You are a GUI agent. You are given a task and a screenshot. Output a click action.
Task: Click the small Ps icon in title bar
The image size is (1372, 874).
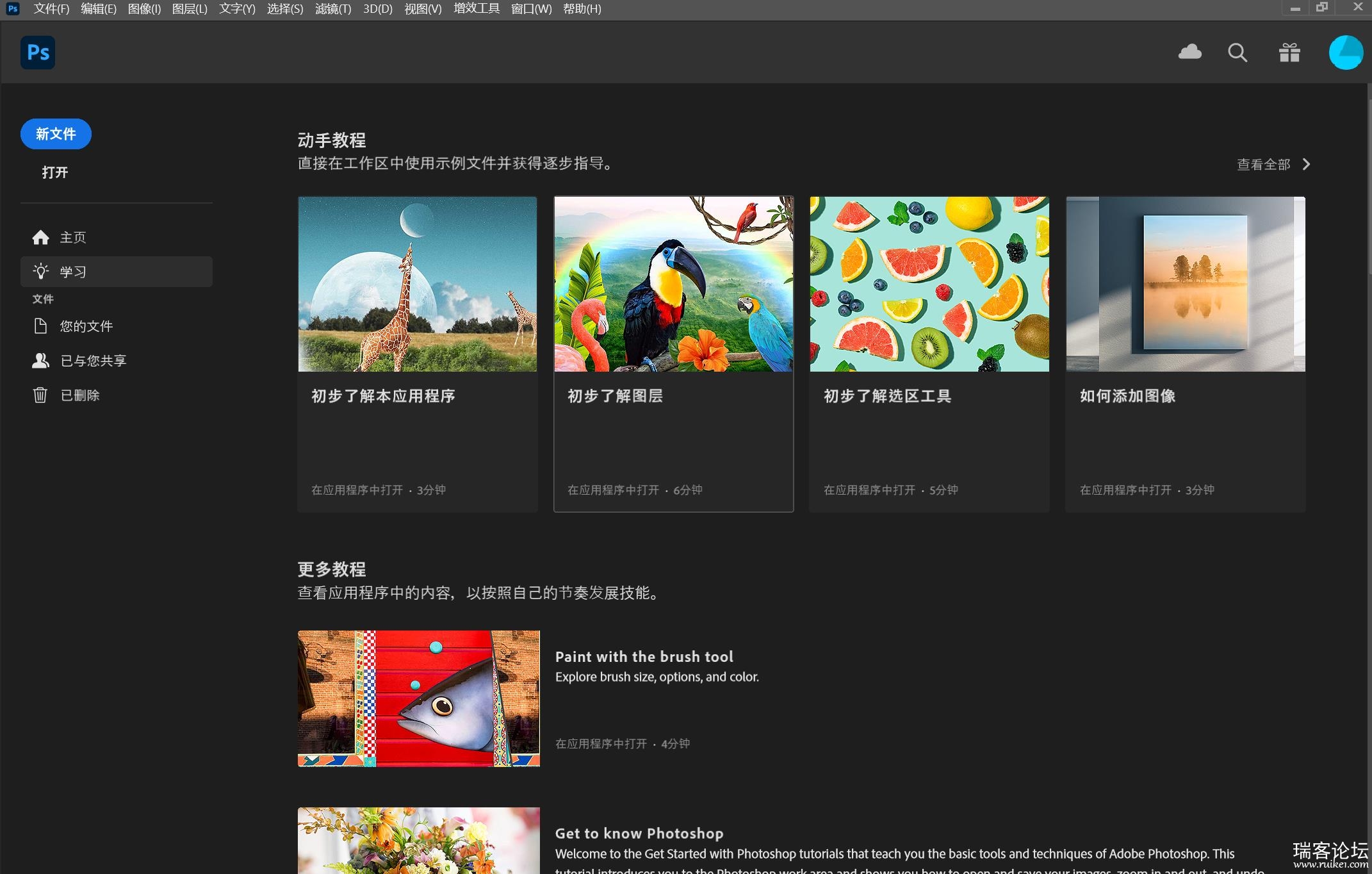coord(12,9)
